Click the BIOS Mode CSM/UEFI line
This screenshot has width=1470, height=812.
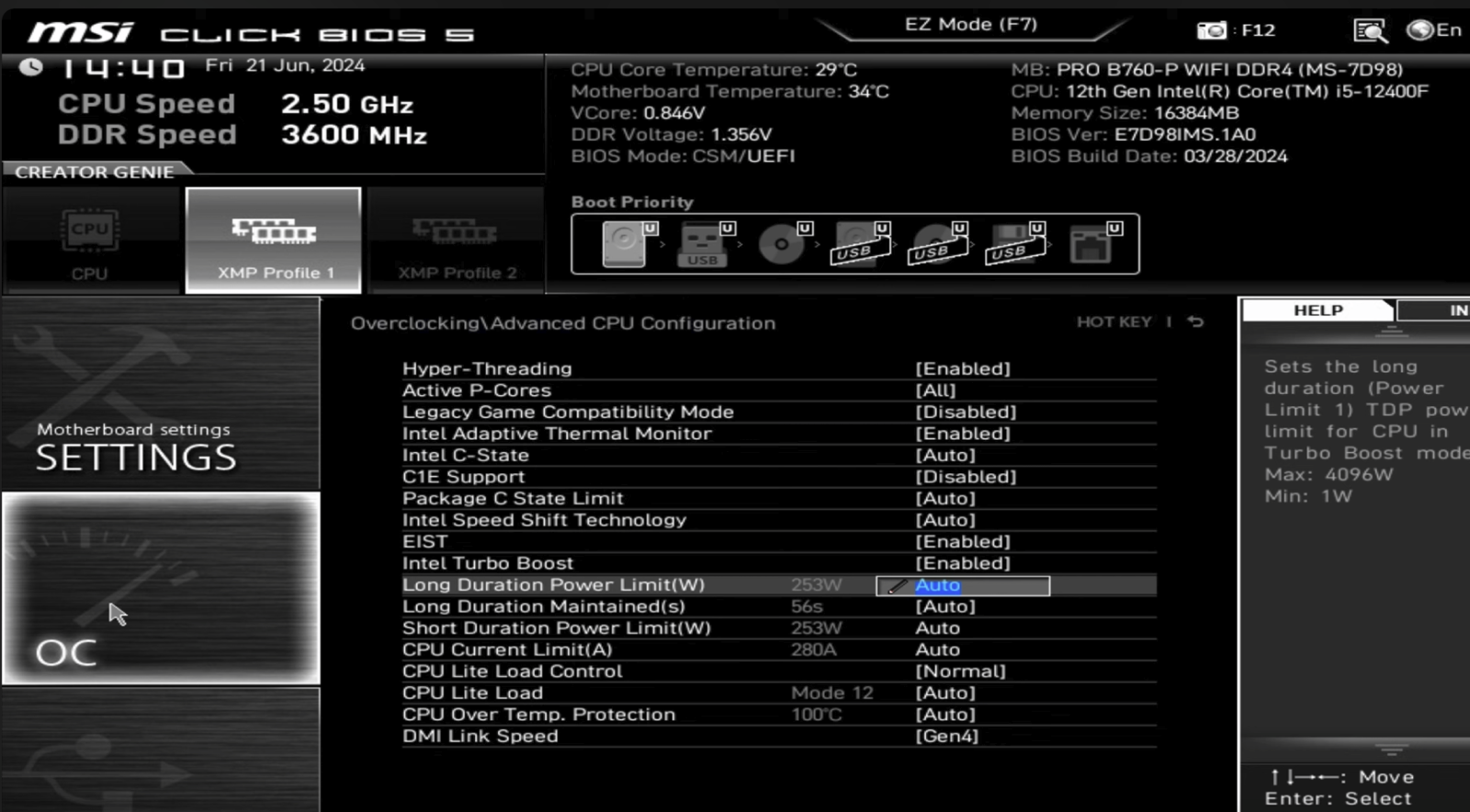[683, 156]
